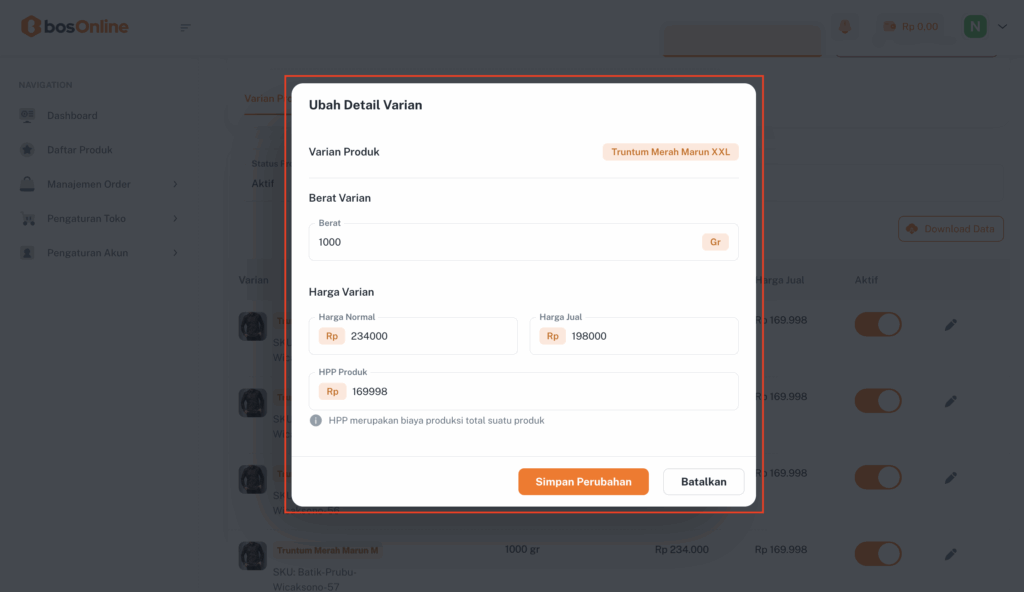
Task: Click the HPP info icon
Action: (x=315, y=421)
